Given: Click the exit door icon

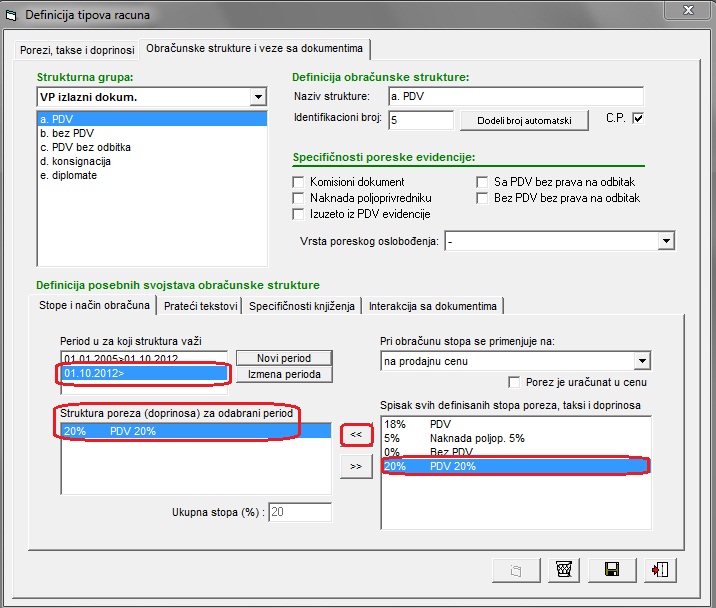Looking at the screenshot, I should (x=659, y=570).
